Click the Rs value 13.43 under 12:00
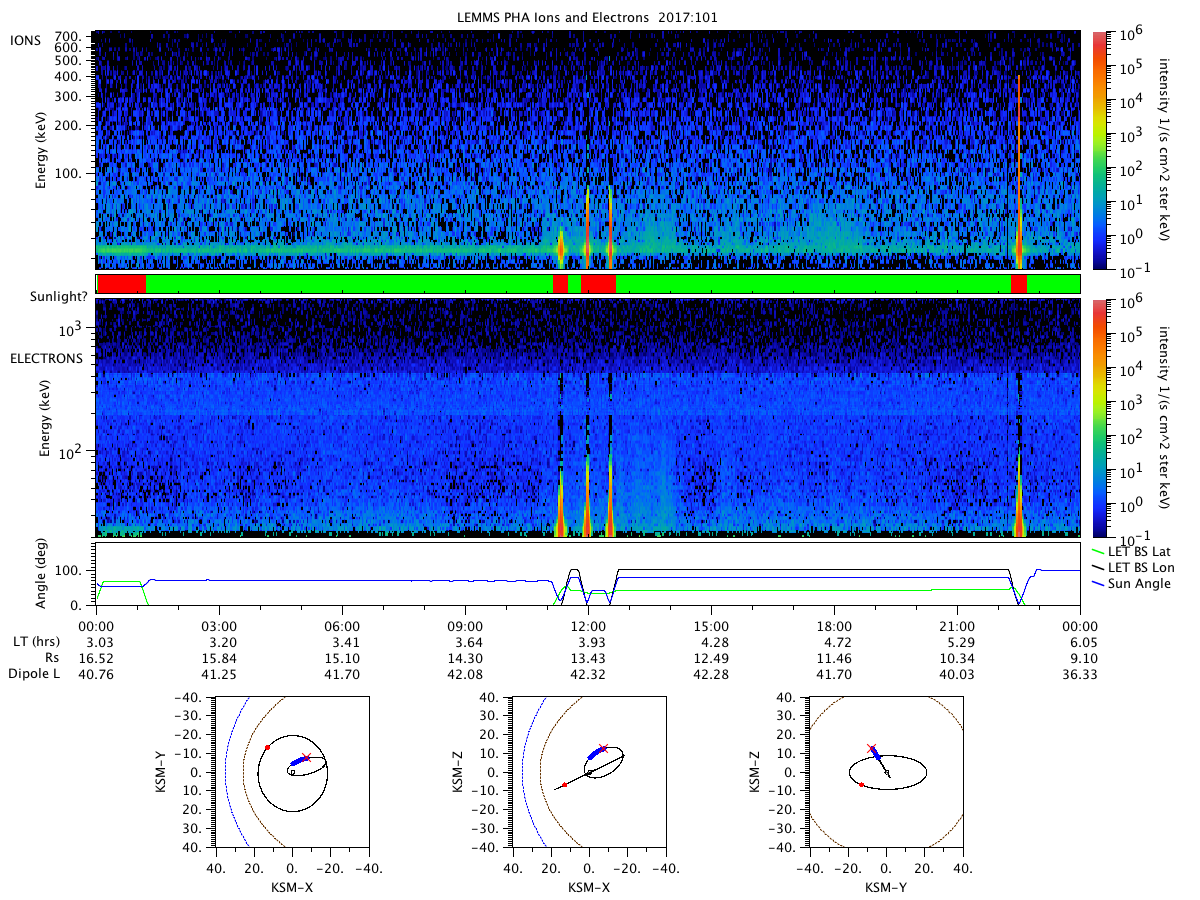 (588, 658)
